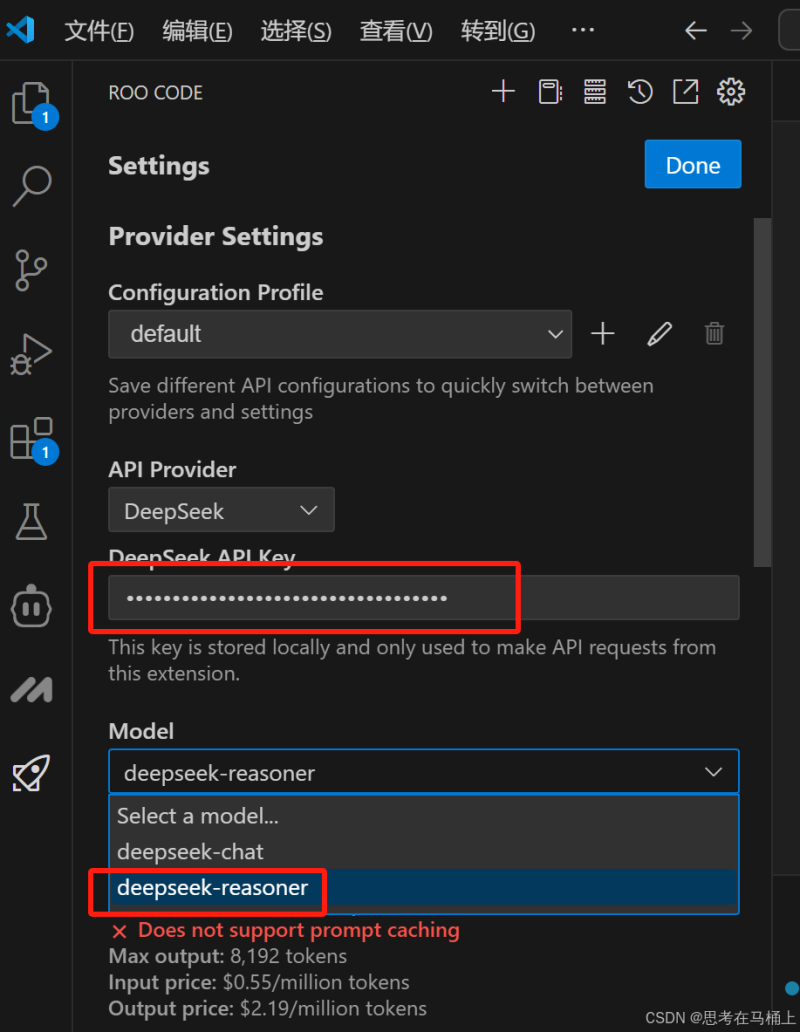Open Roo Code history icon
Screen dimensions: 800x1032
coord(640,91)
